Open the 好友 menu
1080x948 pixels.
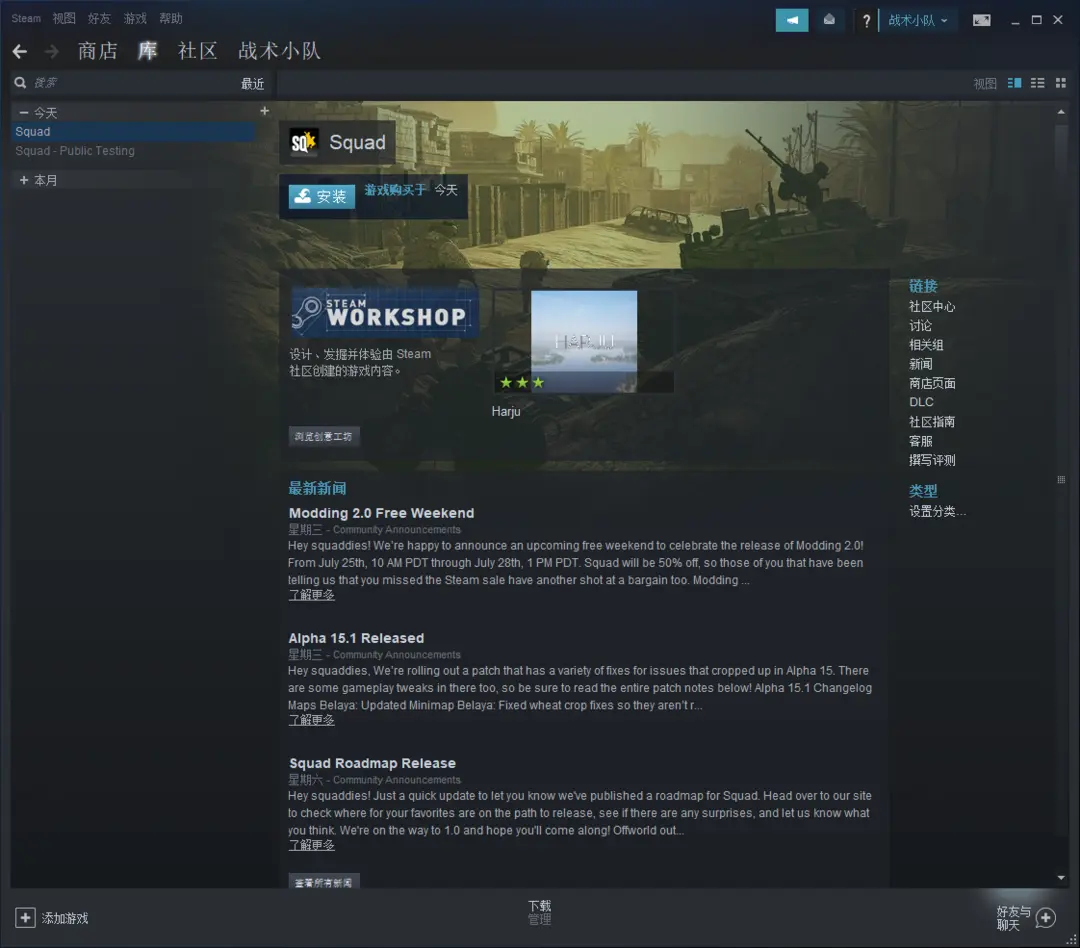click(99, 19)
